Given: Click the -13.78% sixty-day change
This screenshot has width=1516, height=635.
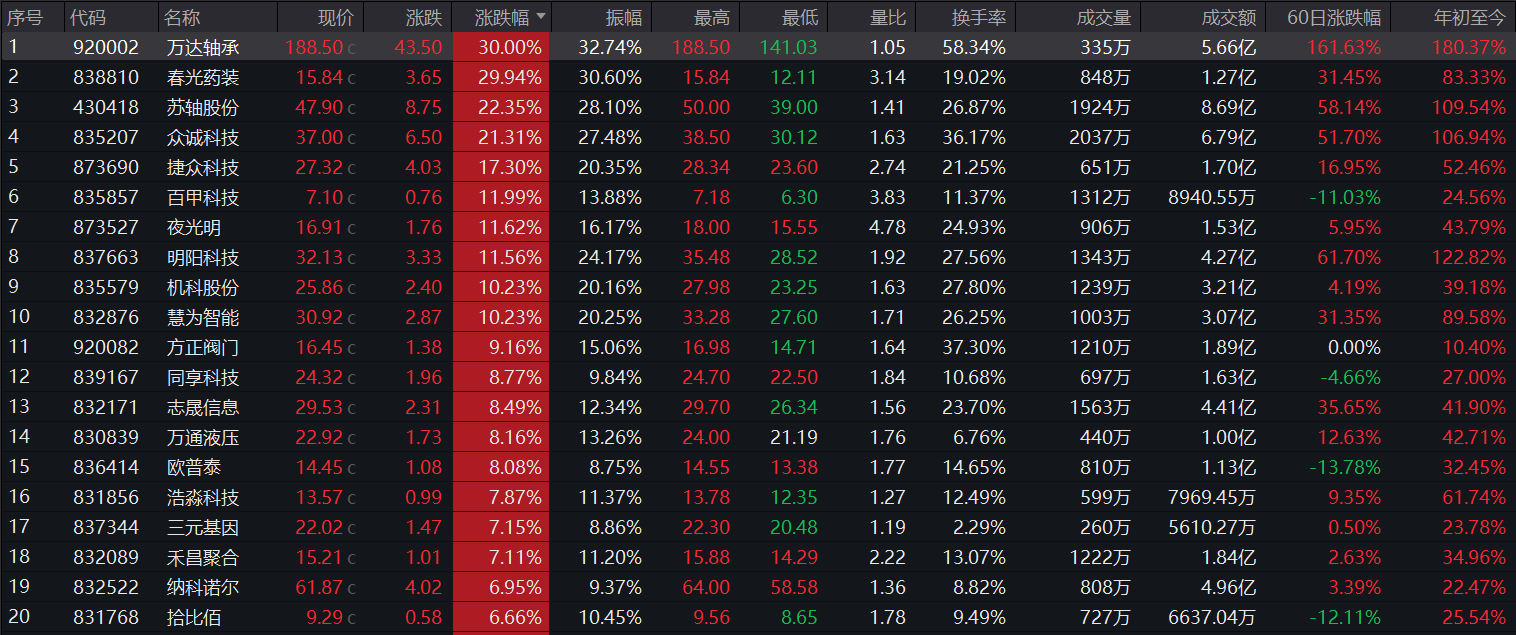Looking at the screenshot, I should coord(1345,467).
